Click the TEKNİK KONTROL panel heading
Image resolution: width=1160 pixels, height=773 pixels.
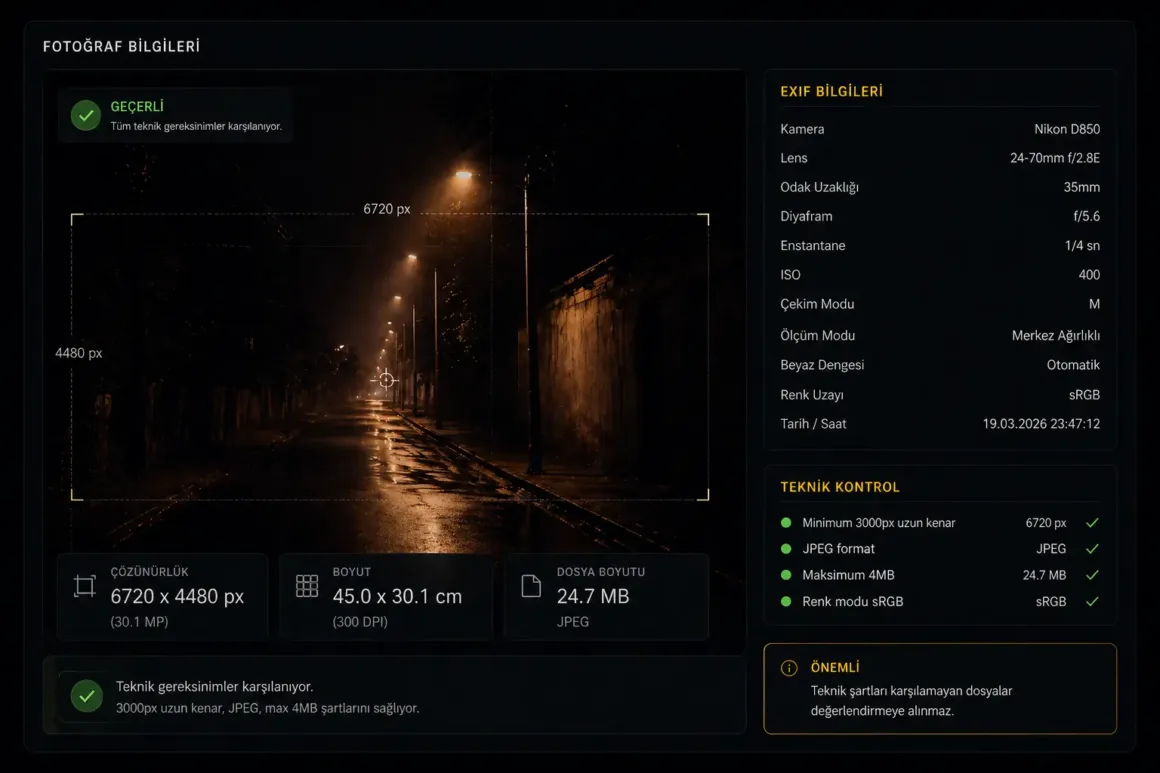pos(839,488)
